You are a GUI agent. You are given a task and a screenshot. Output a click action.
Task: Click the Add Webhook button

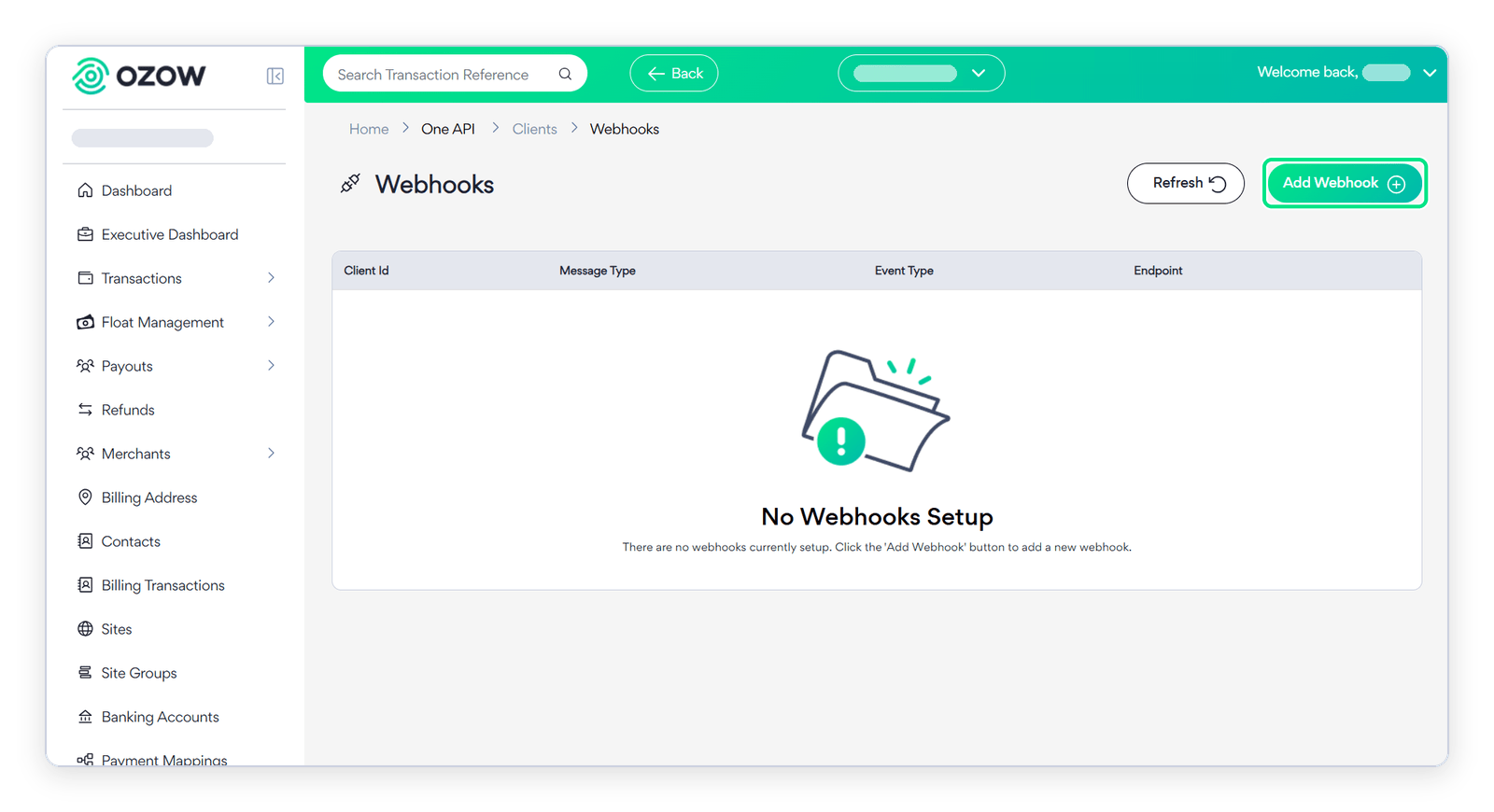[1345, 183]
